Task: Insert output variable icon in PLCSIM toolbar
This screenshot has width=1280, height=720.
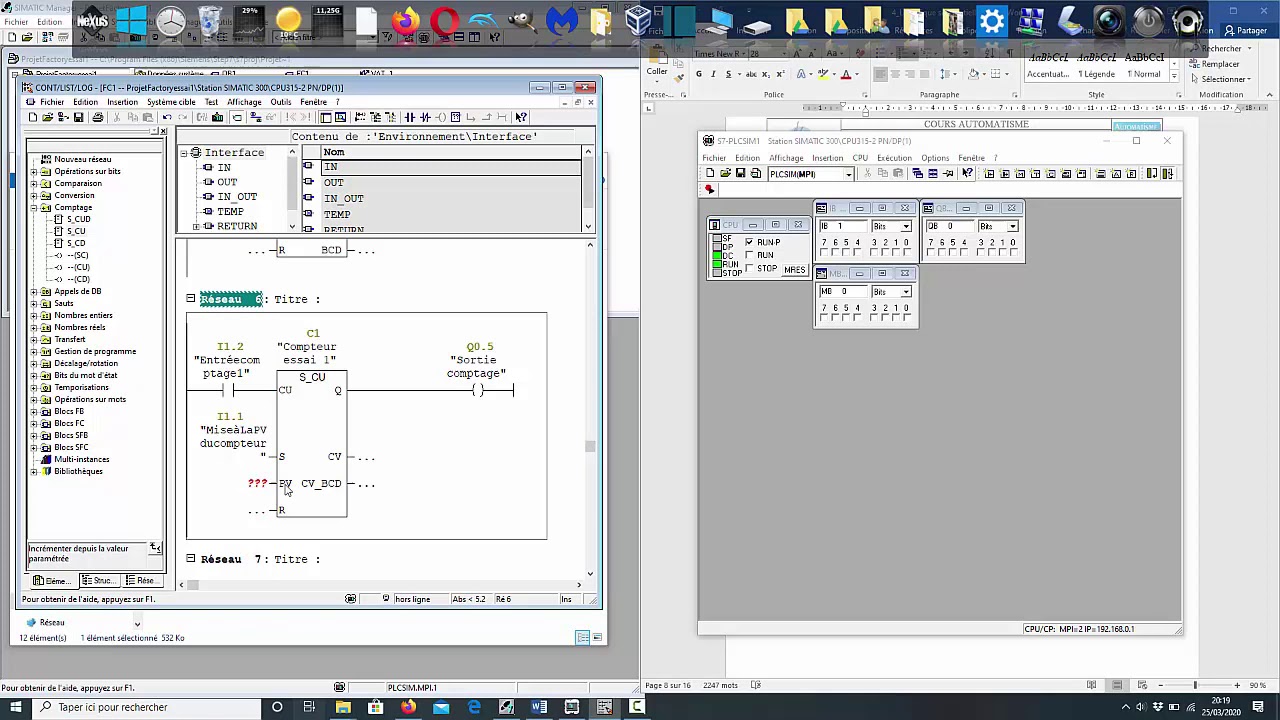Action: click(x=1004, y=173)
